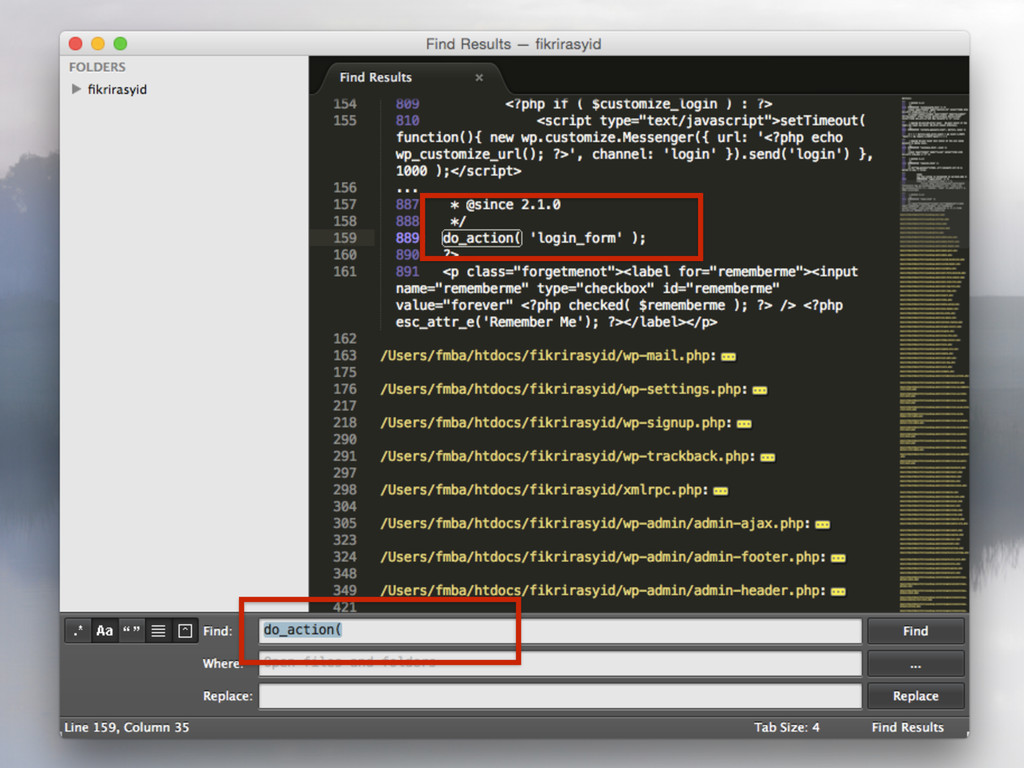
Task: Expand folded results for admin-footer.php
Action: [838, 558]
